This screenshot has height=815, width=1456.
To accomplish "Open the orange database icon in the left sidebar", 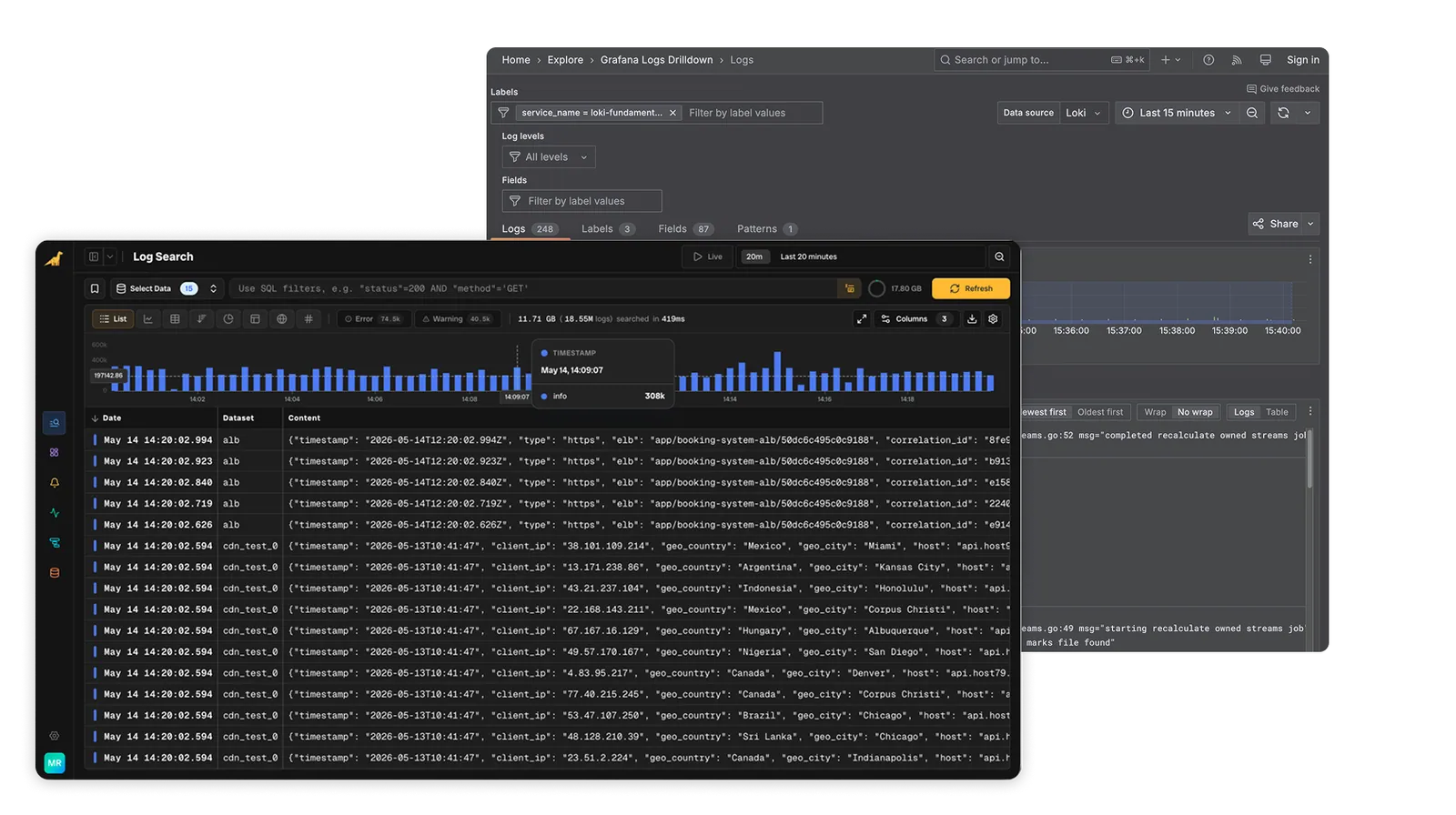I will click(x=55, y=573).
